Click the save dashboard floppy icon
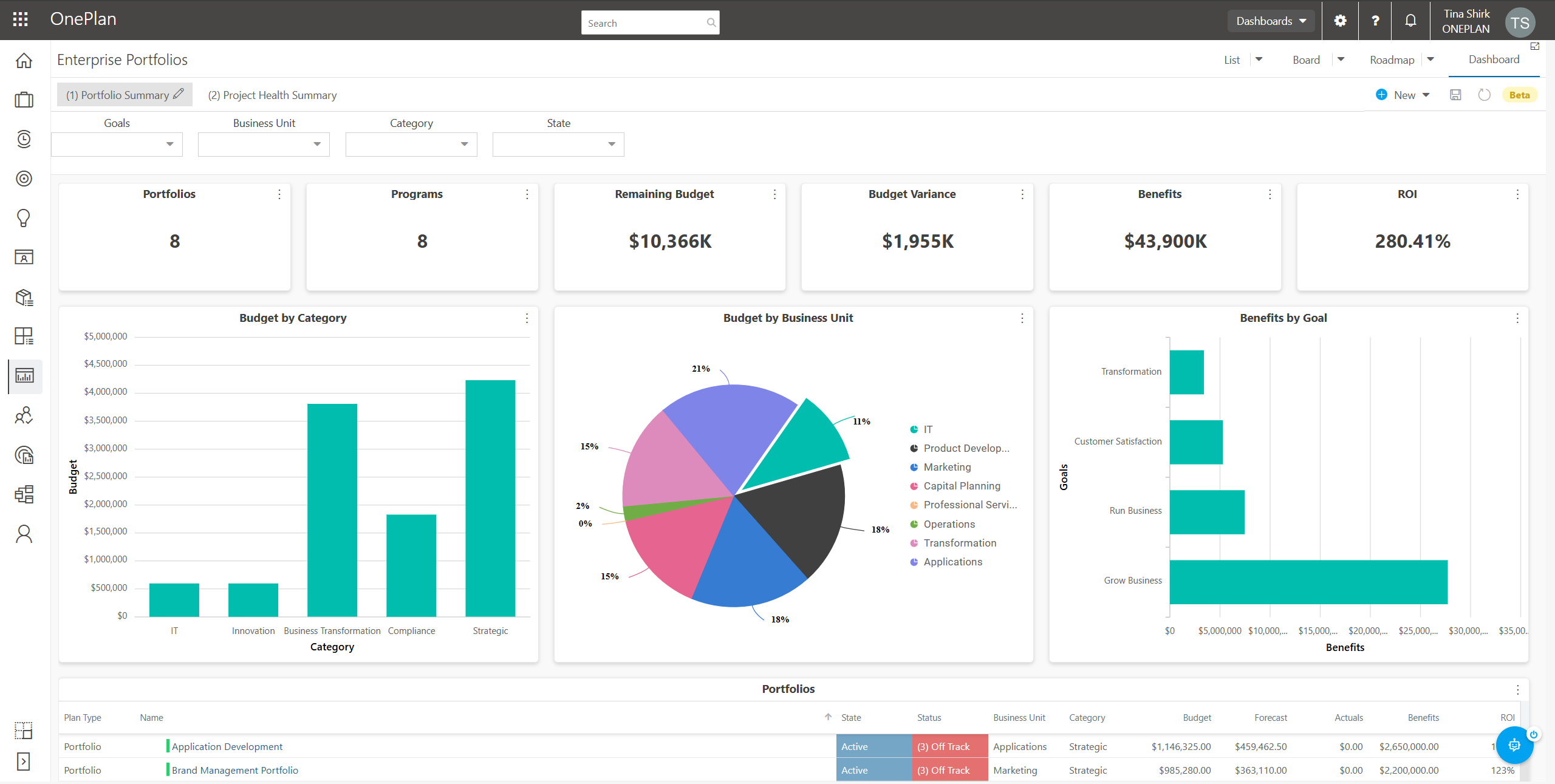The height and width of the screenshot is (784, 1555). (x=1455, y=95)
